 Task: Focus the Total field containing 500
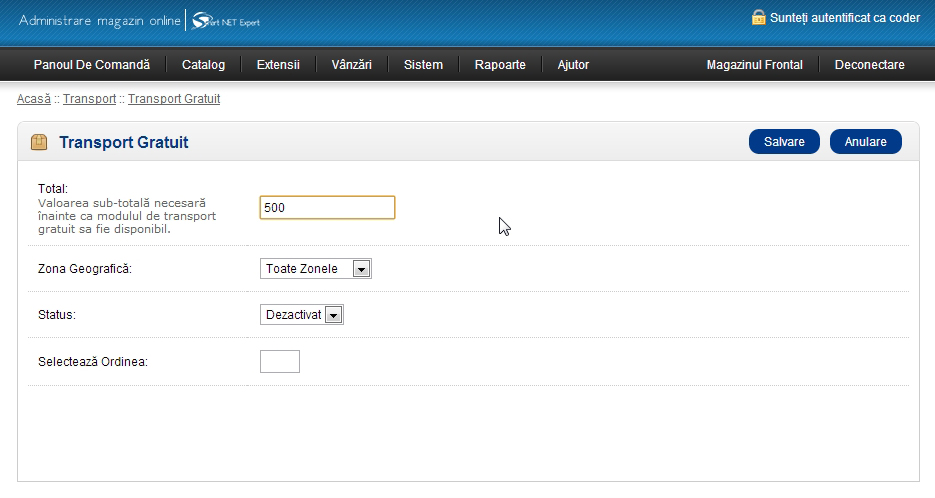tap(327, 207)
